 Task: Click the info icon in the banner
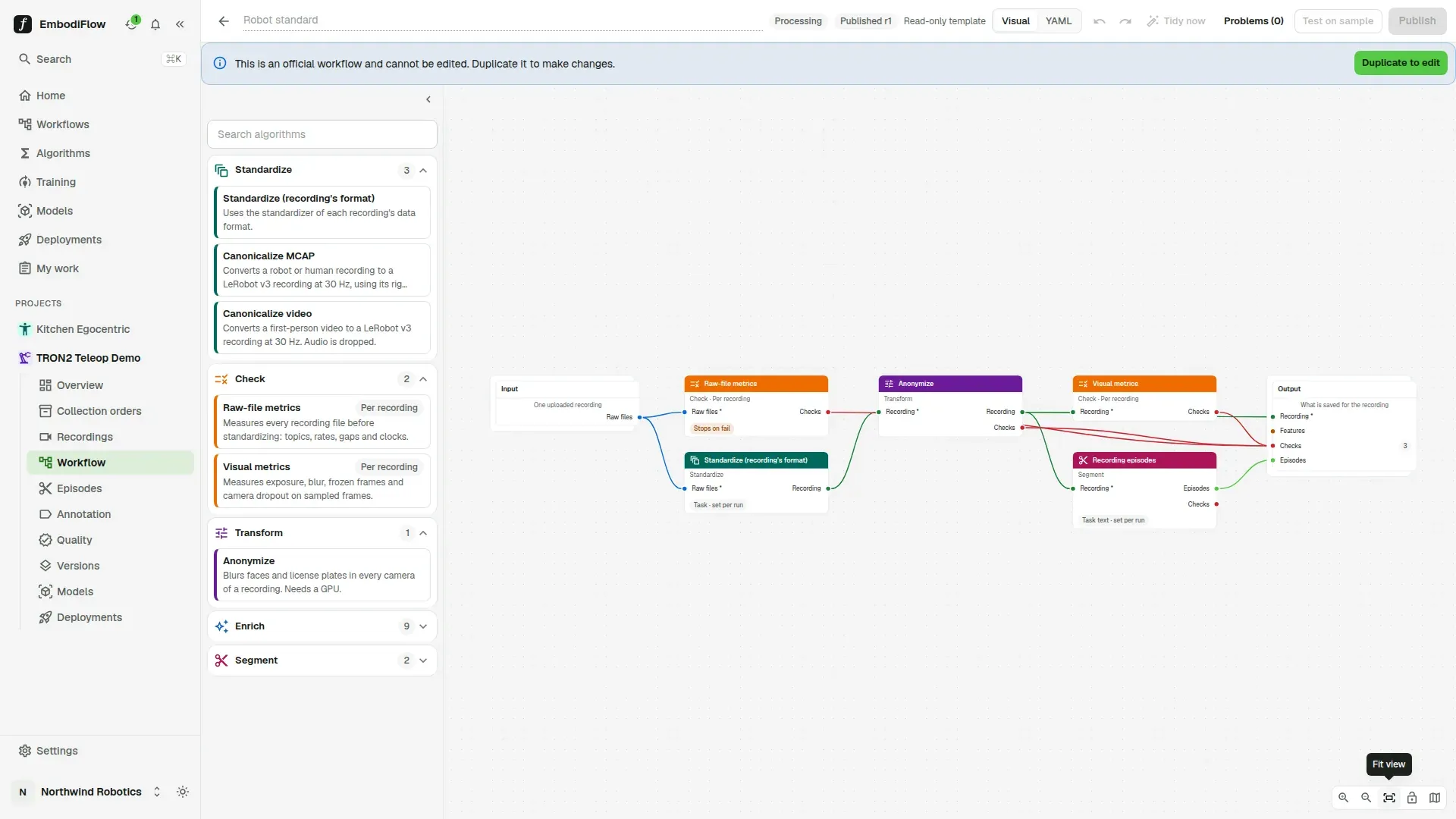click(x=220, y=64)
